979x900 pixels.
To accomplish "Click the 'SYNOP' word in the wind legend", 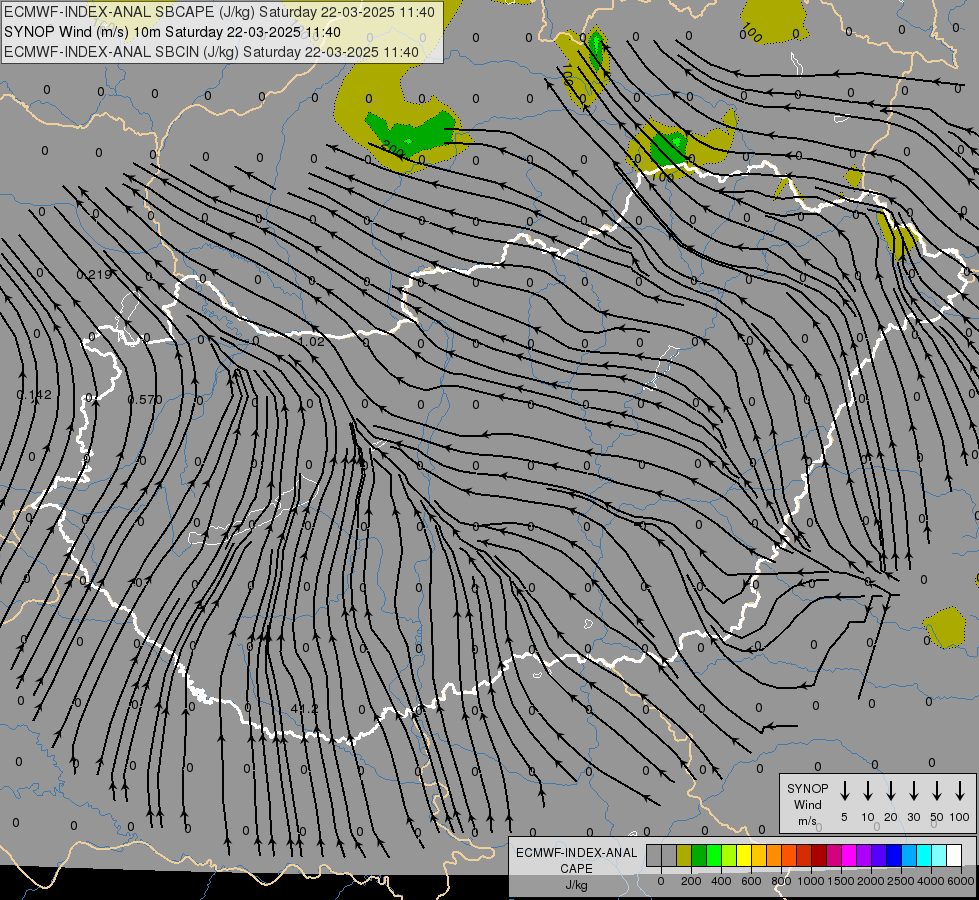I will (807, 788).
